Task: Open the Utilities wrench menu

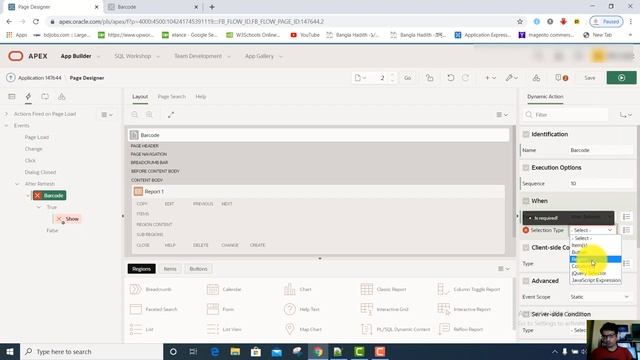Action: point(511,78)
